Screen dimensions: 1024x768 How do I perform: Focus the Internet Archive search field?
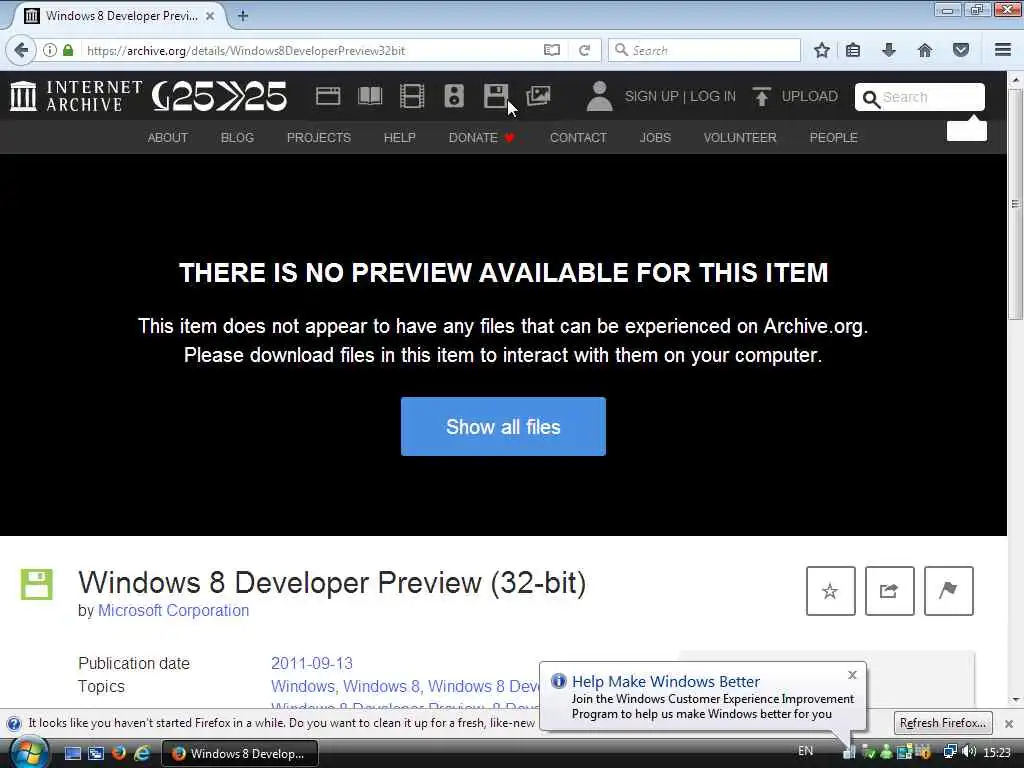pos(920,97)
